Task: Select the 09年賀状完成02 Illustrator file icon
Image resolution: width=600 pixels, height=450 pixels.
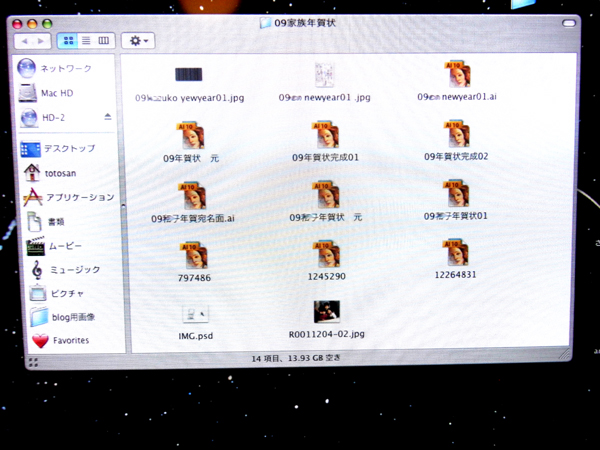Action: click(457, 134)
